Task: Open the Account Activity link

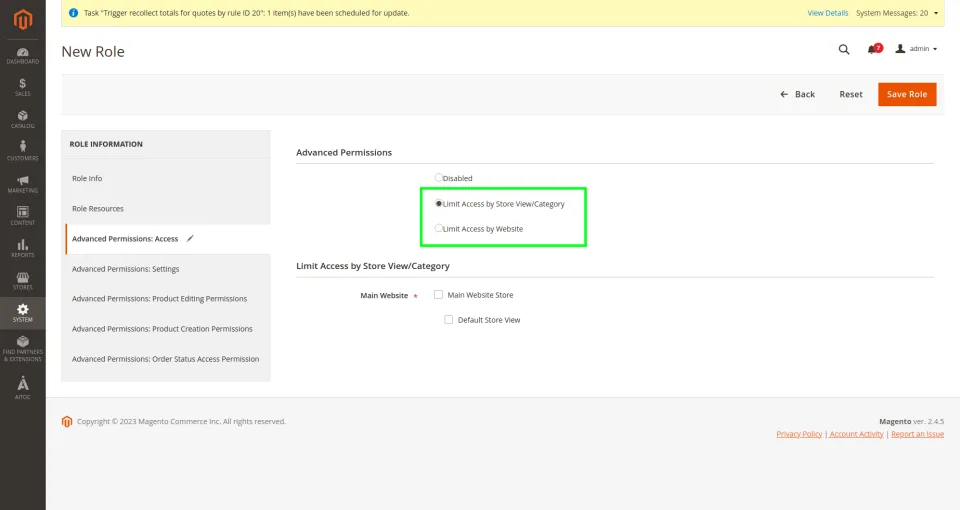Action: tap(857, 434)
